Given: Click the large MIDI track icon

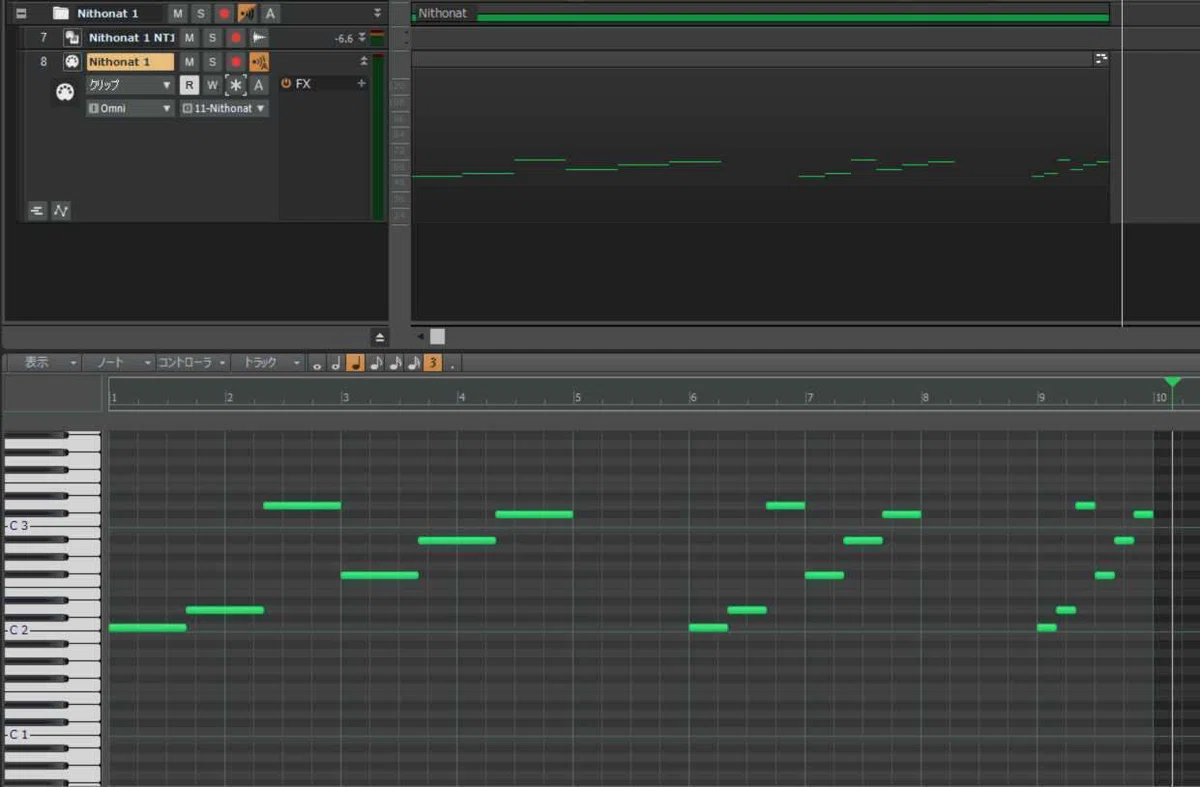Looking at the screenshot, I should pyautogui.click(x=65, y=93).
